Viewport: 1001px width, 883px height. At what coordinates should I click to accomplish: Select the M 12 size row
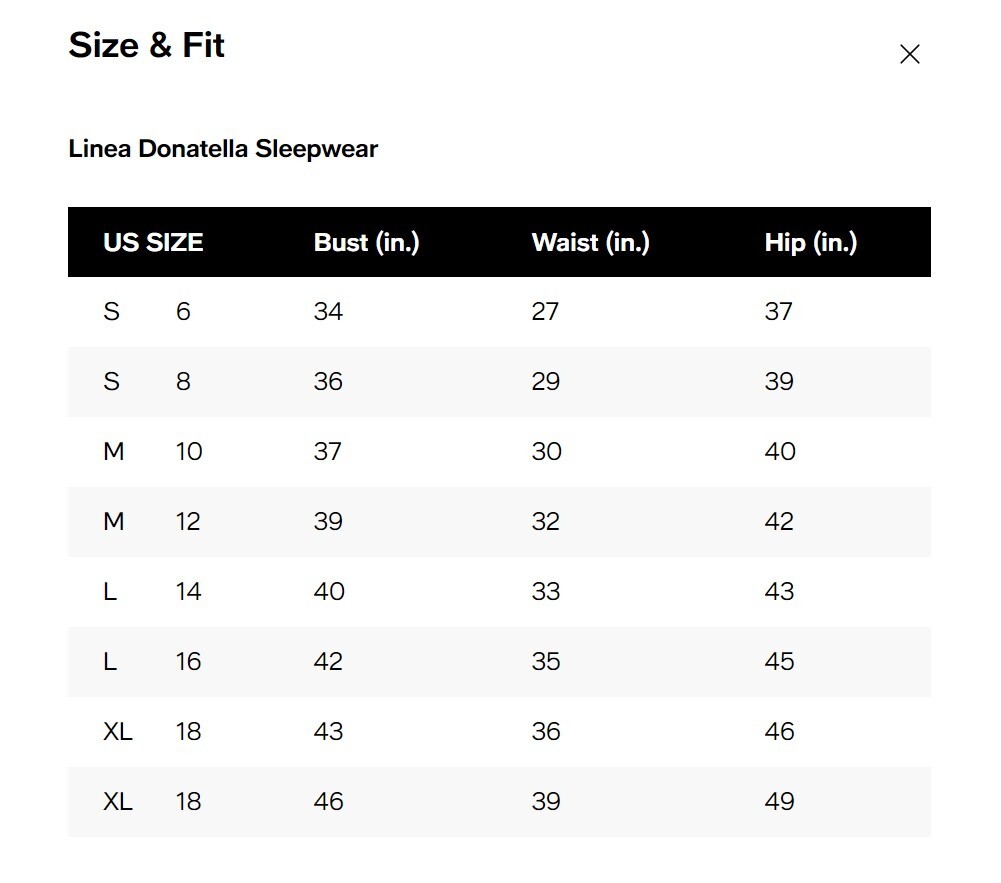[x=499, y=522]
